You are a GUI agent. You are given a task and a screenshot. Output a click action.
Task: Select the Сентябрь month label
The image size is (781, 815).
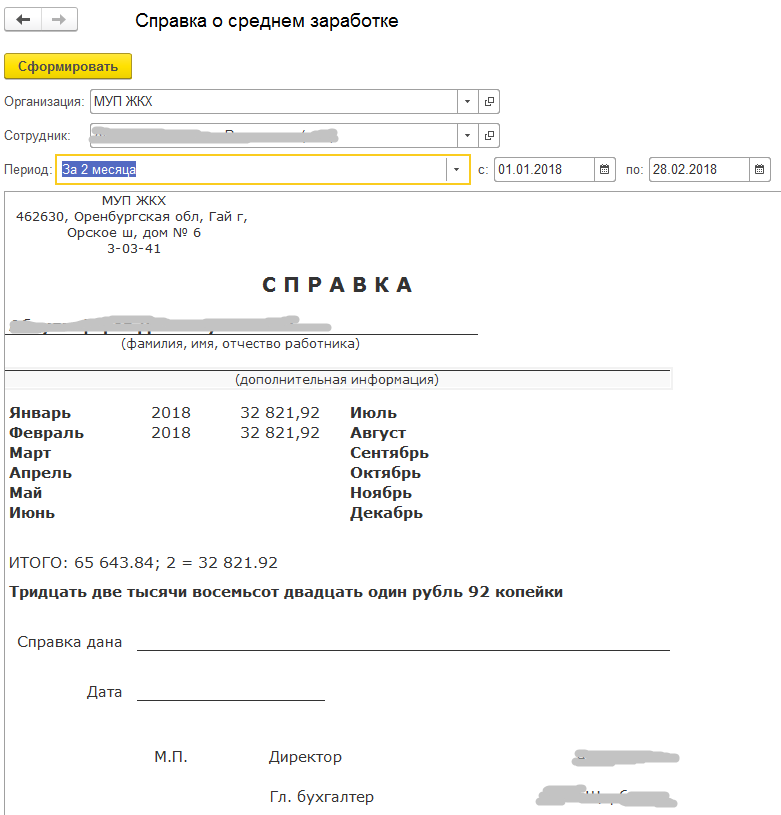tap(389, 453)
